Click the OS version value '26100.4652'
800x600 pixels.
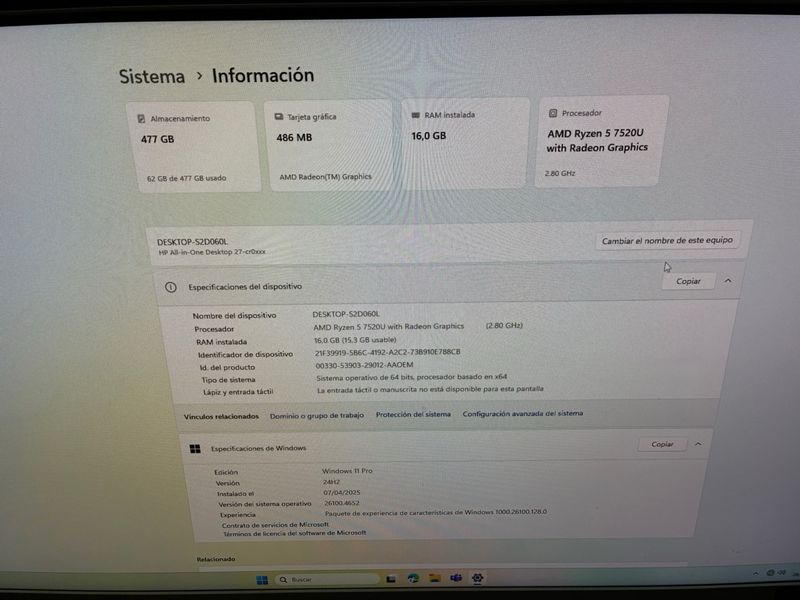pos(342,503)
